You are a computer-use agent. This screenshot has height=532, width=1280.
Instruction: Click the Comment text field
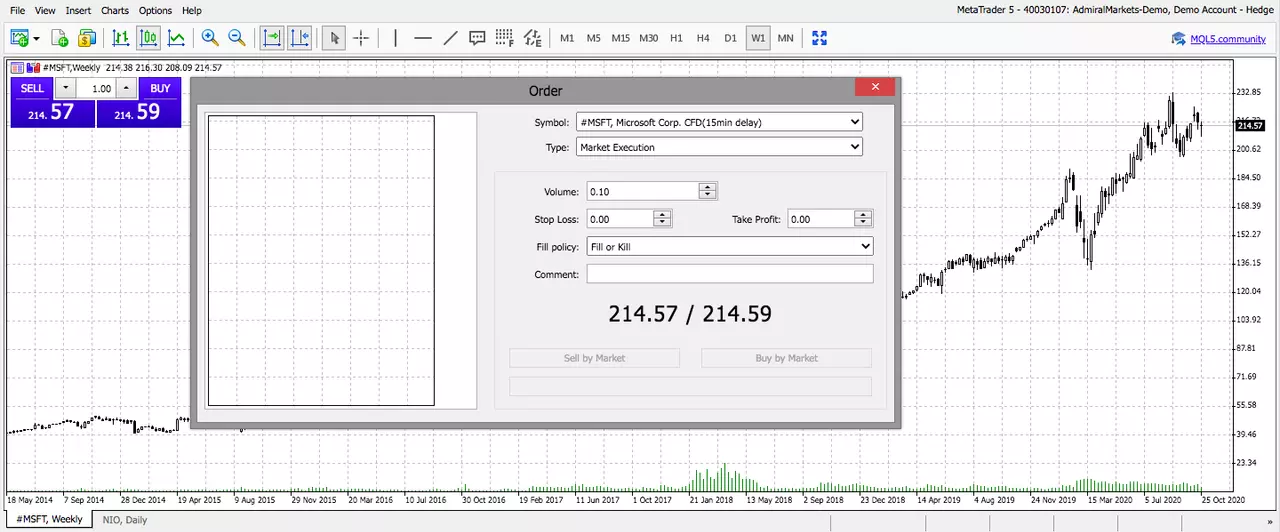click(730, 274)
